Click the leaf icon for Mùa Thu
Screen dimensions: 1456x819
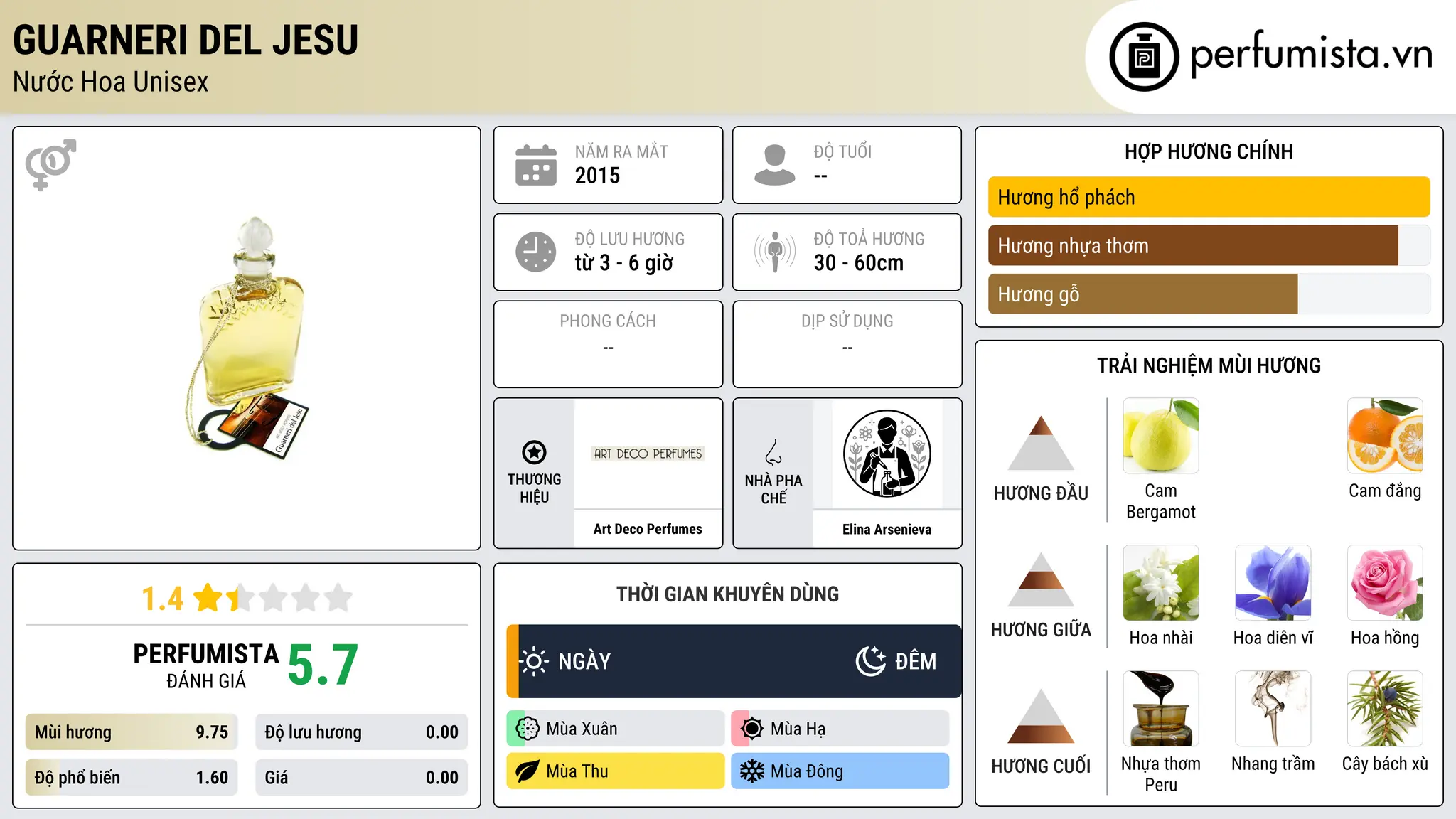pos(528,771)
